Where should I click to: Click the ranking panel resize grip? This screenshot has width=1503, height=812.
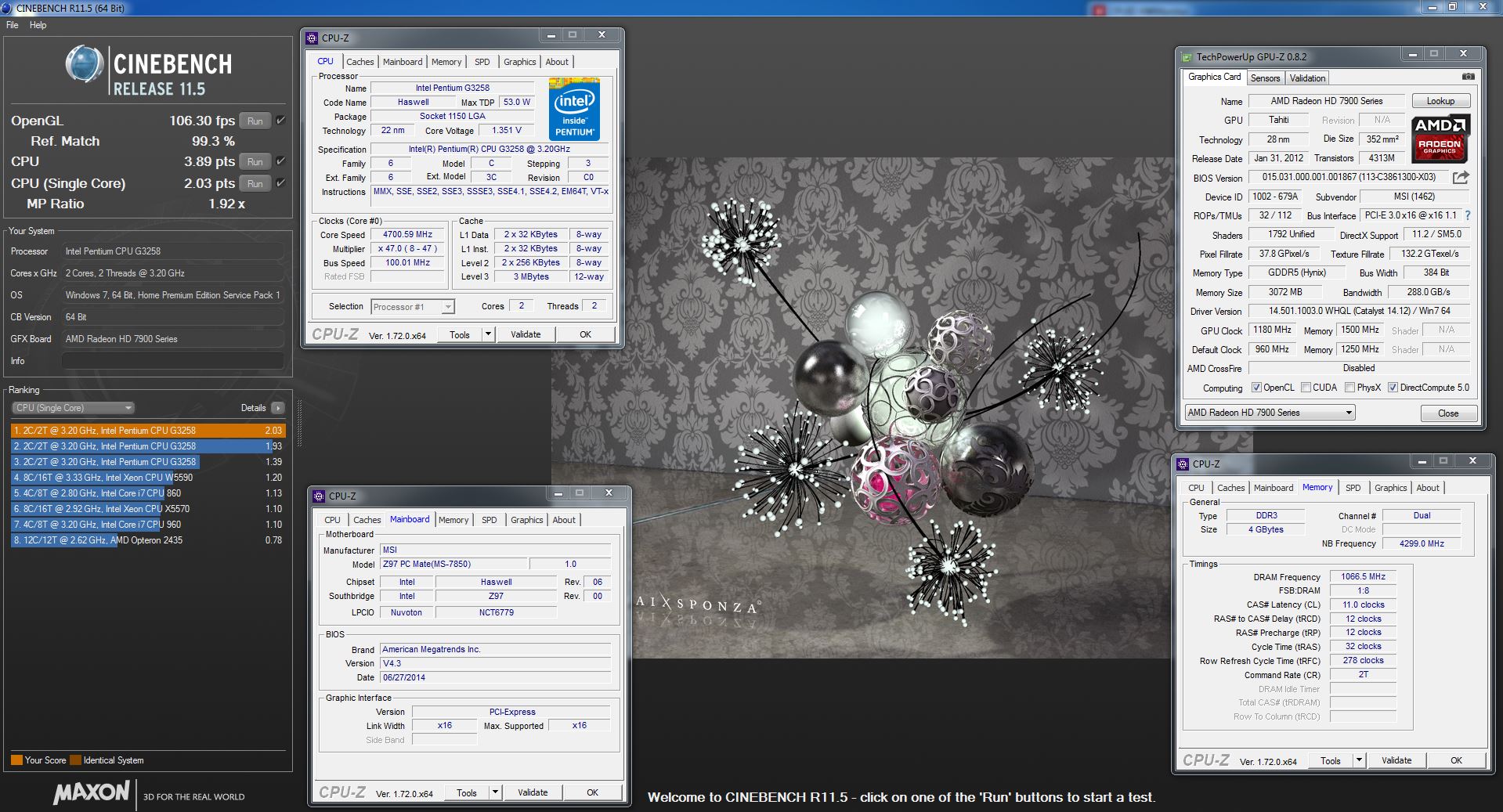tap(298, 423)
